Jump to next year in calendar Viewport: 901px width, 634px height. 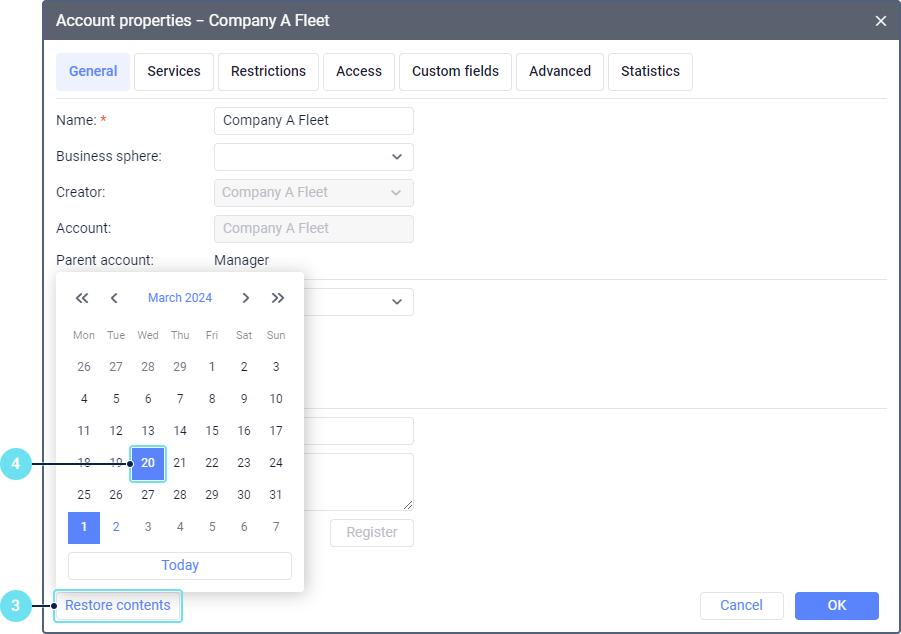click(x=278, y=298)
